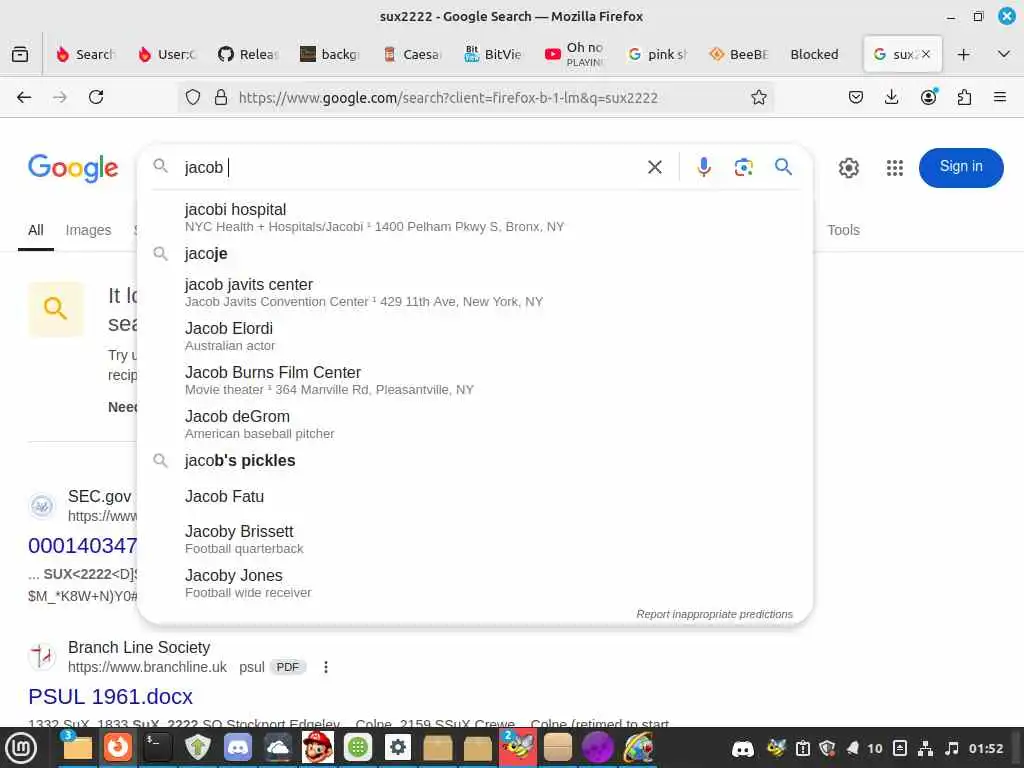Choose the Jacob Burns Film Center suggestion

(x=475, y=380)
